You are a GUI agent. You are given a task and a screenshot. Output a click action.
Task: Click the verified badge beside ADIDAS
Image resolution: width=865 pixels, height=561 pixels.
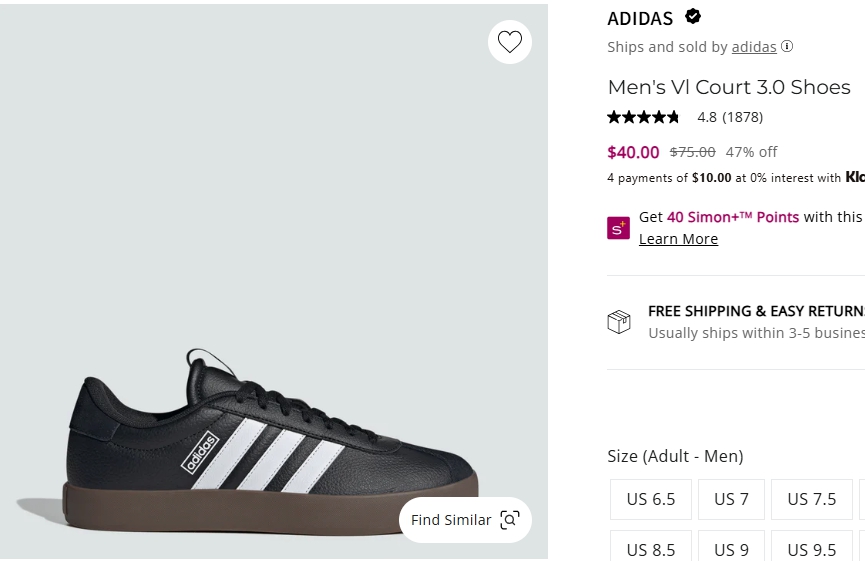point(693,17)
